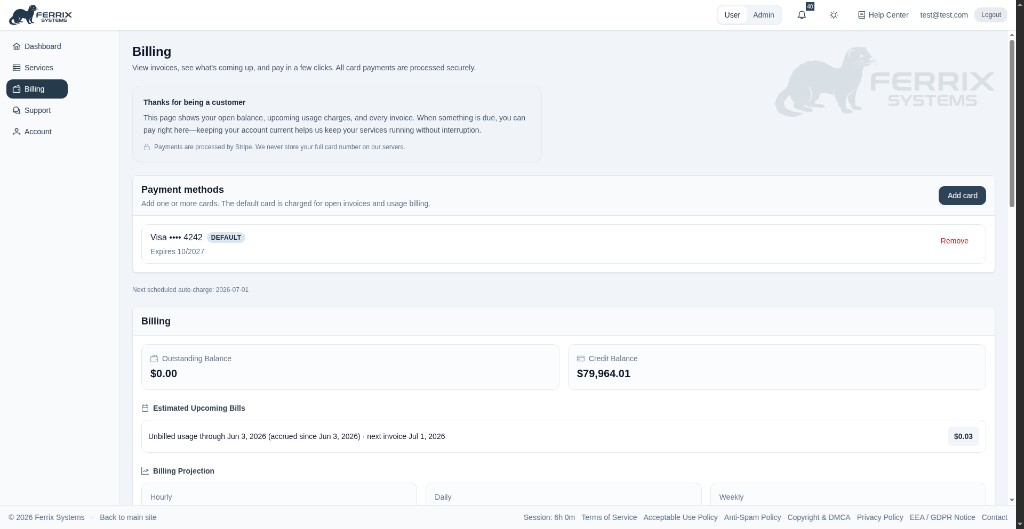Click the DEFAULT badge on Visa card
This screenshot has width=1024, height=529.
(226, 238)
